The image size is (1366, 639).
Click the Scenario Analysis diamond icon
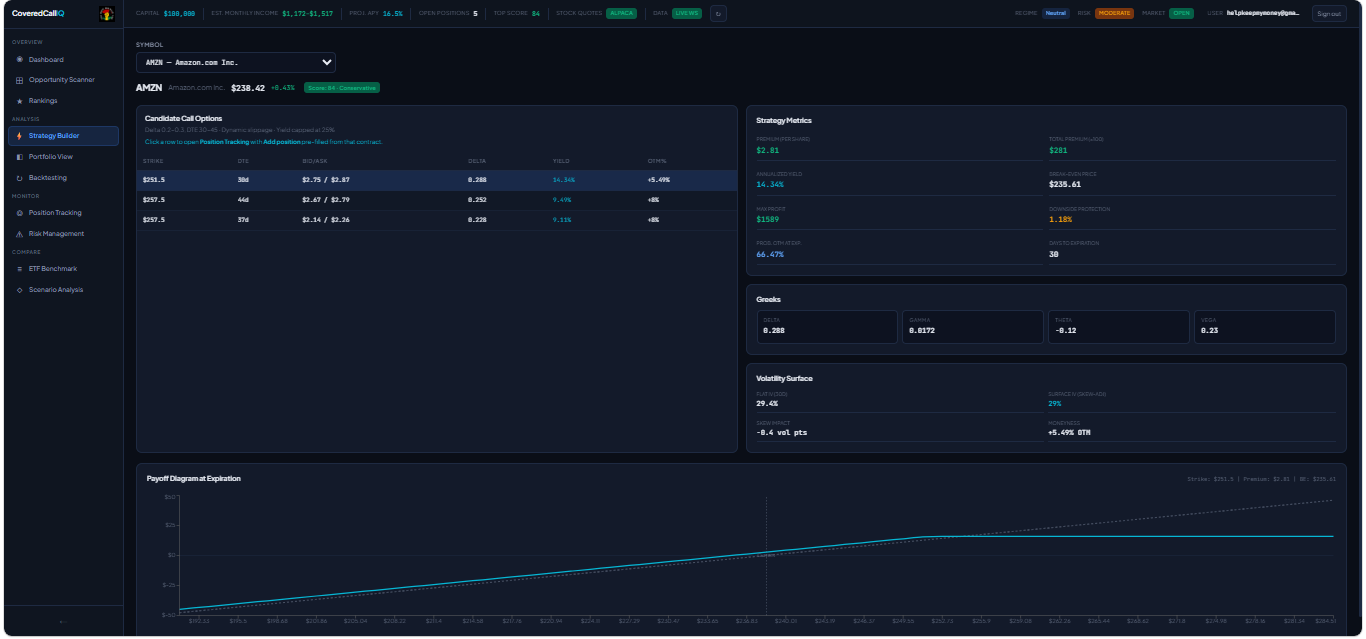pyautogui.click(x=19, y=290)
